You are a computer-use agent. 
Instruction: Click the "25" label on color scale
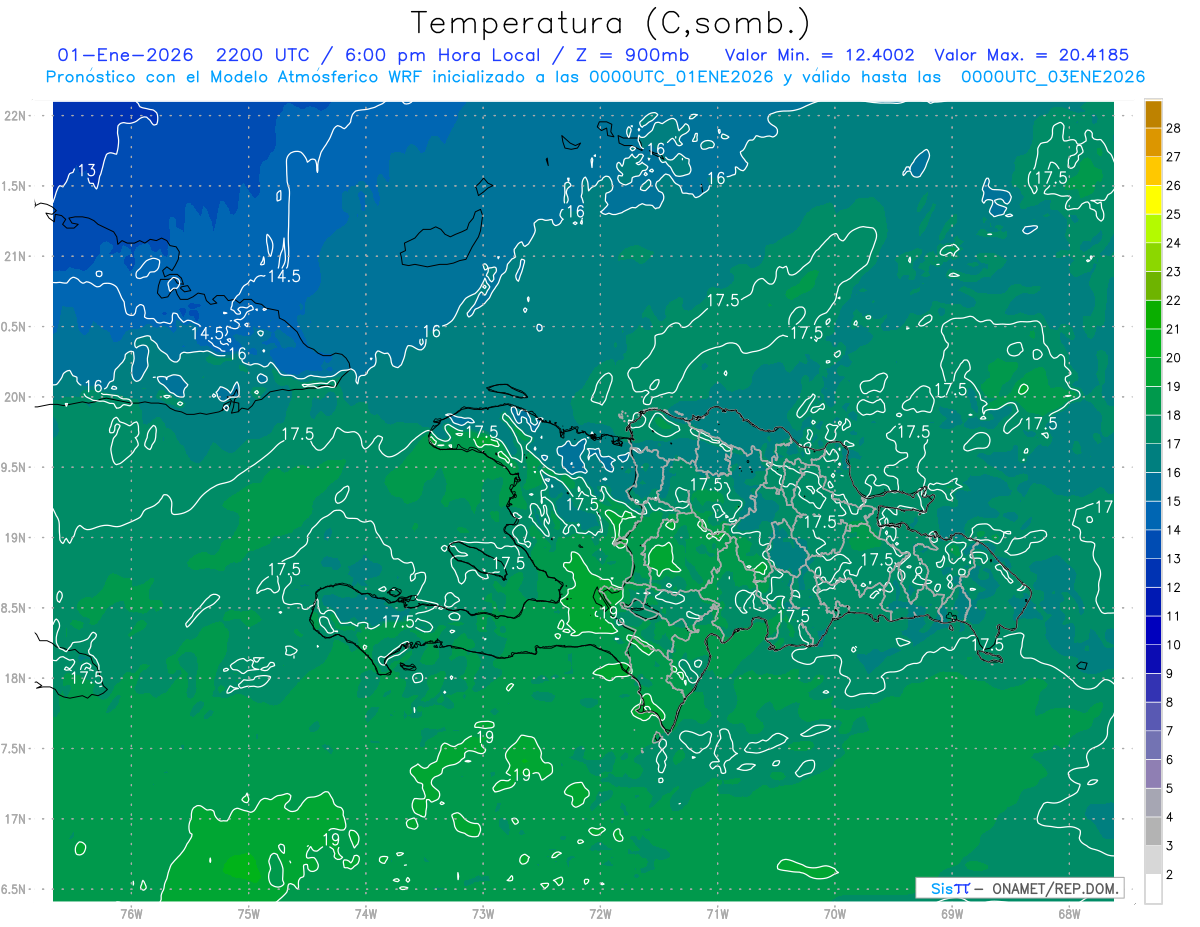tap(1174, 214)
